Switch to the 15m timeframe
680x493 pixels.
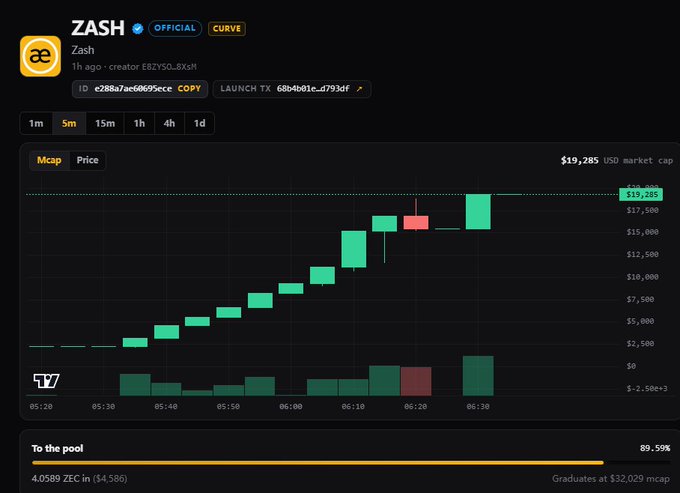(105, 123)
